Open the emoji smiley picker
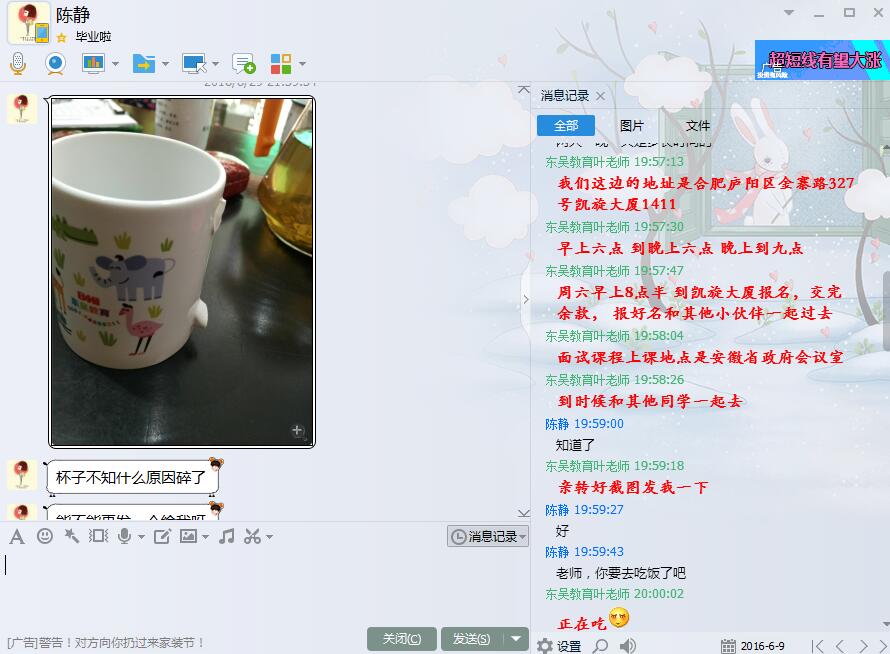Image resolution: width=890 pixels, height=654 pixels. [x=44, y=536]
